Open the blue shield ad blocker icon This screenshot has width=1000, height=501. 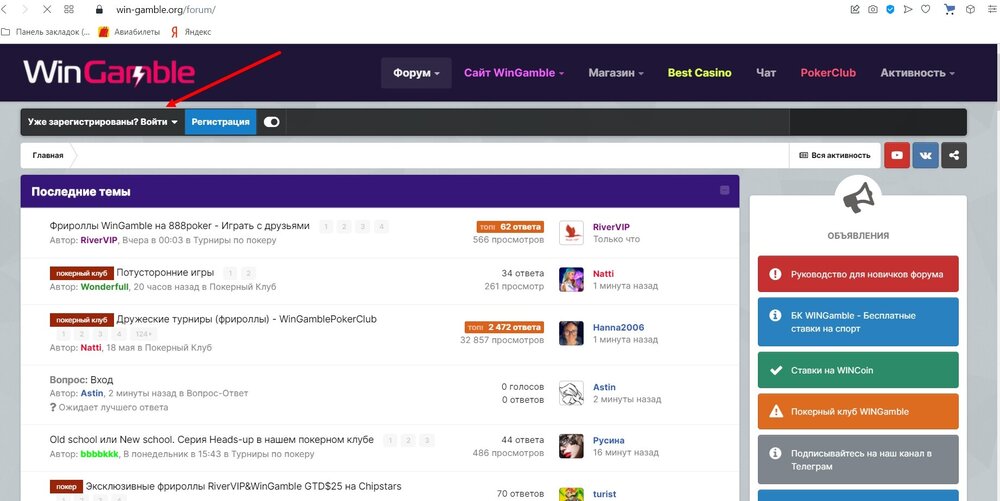pyautogui.click(x=890, y=10)
